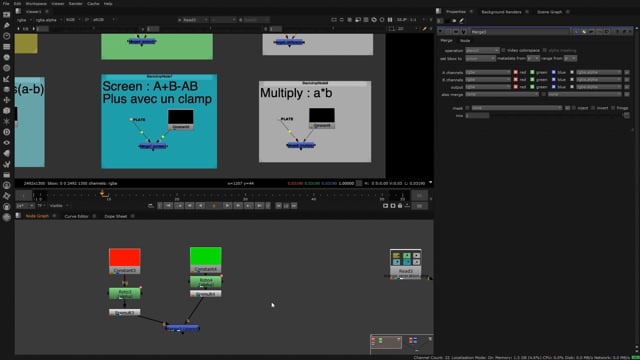Open the output channels layer dropdown

pyautogui.click(x=488, y=87)
